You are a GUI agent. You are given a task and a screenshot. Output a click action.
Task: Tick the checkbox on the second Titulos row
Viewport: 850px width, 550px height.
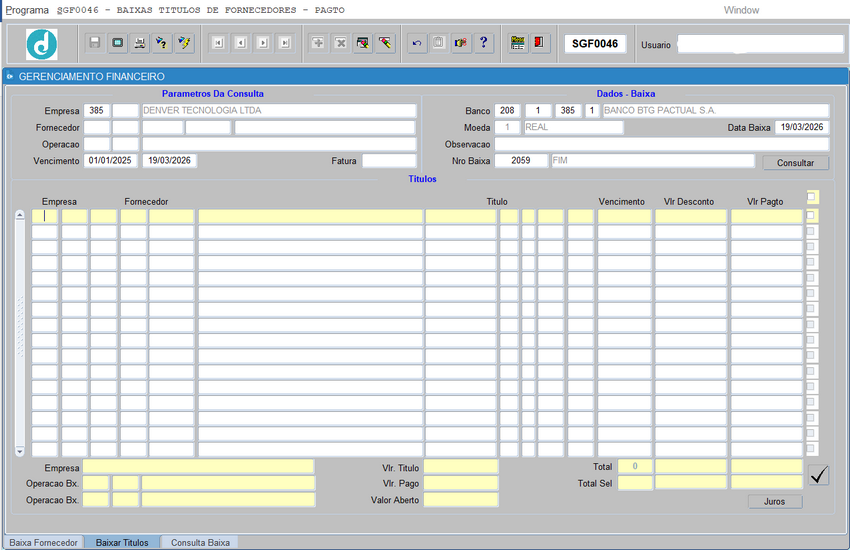(810, 231)
